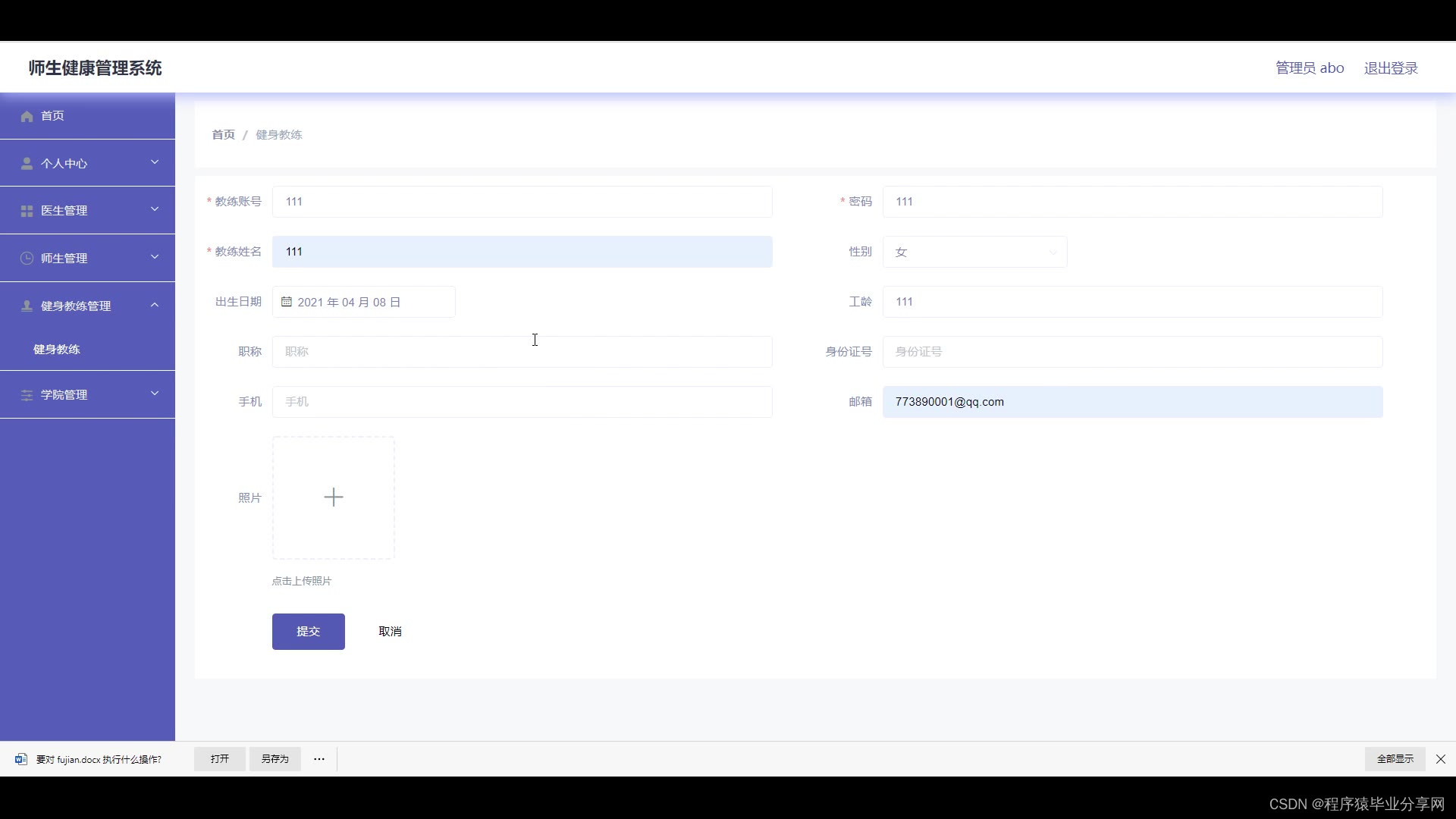Click the clock icon beside 师生管理
This screenshot has height=819, width=1456.
tap(27, 259)
